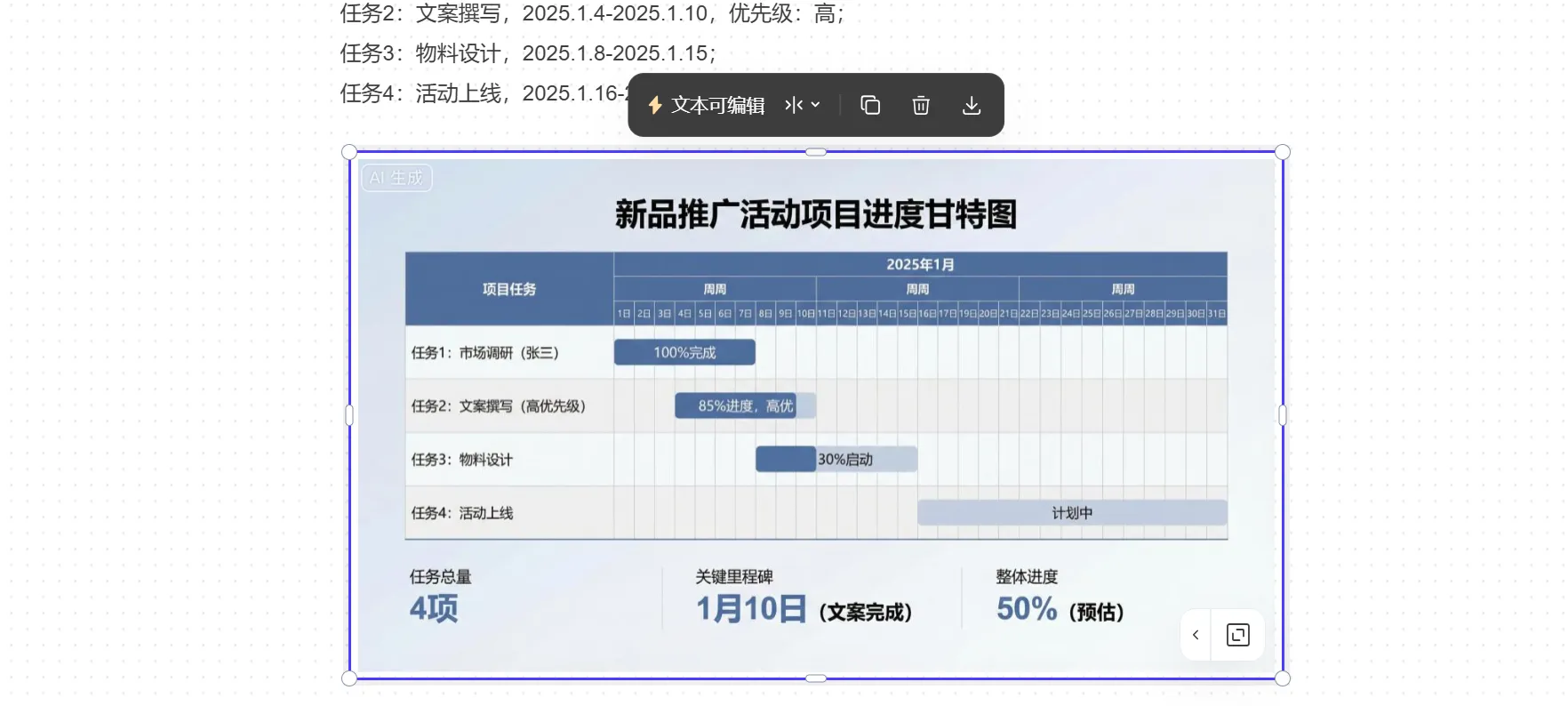Click the top-left corner resize handle

click(349, 152)
